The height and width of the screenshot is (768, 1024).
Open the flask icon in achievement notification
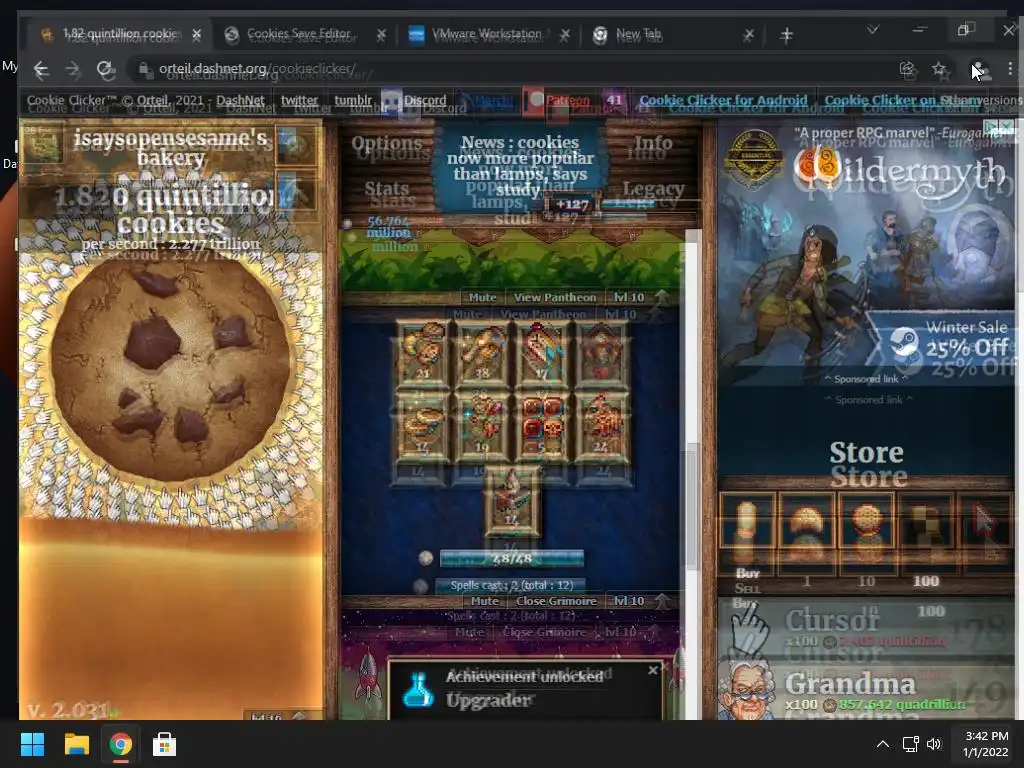[x=418, y=689]
